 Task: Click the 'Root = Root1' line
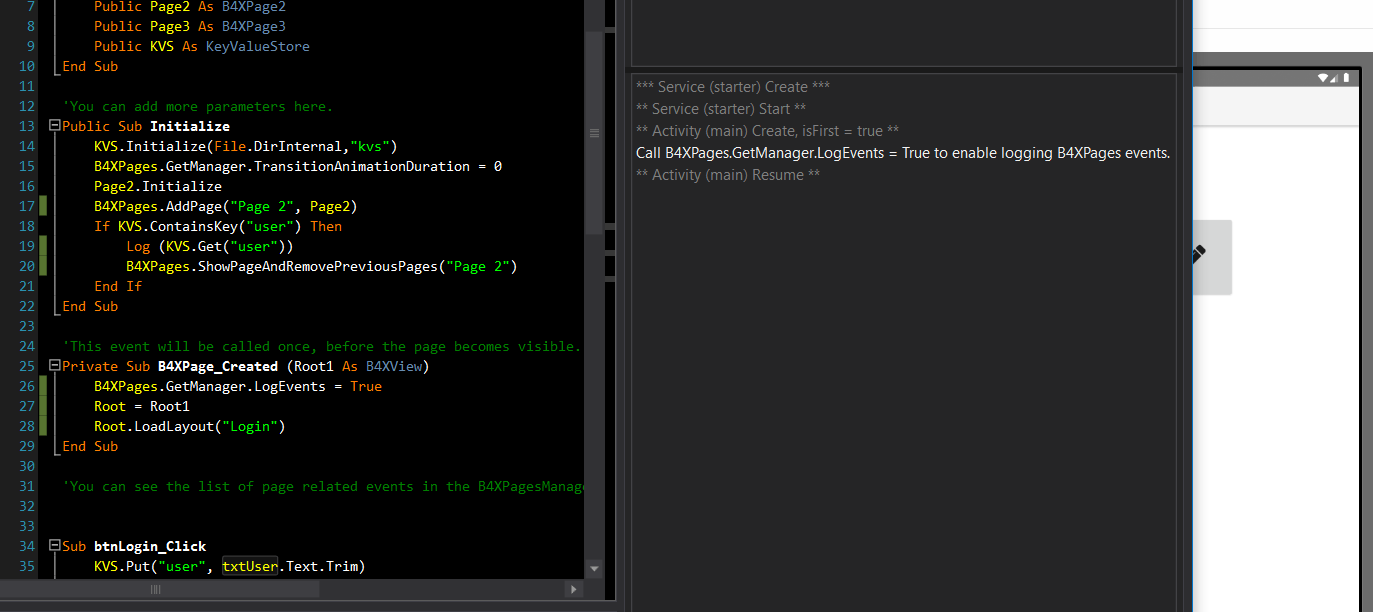point(142,406)
